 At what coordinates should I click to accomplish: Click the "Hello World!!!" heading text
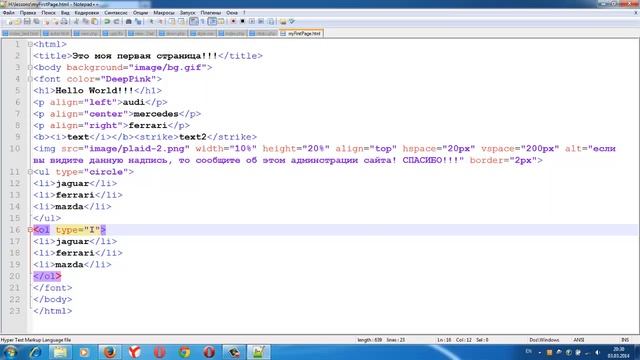click(x=94, y=91)
